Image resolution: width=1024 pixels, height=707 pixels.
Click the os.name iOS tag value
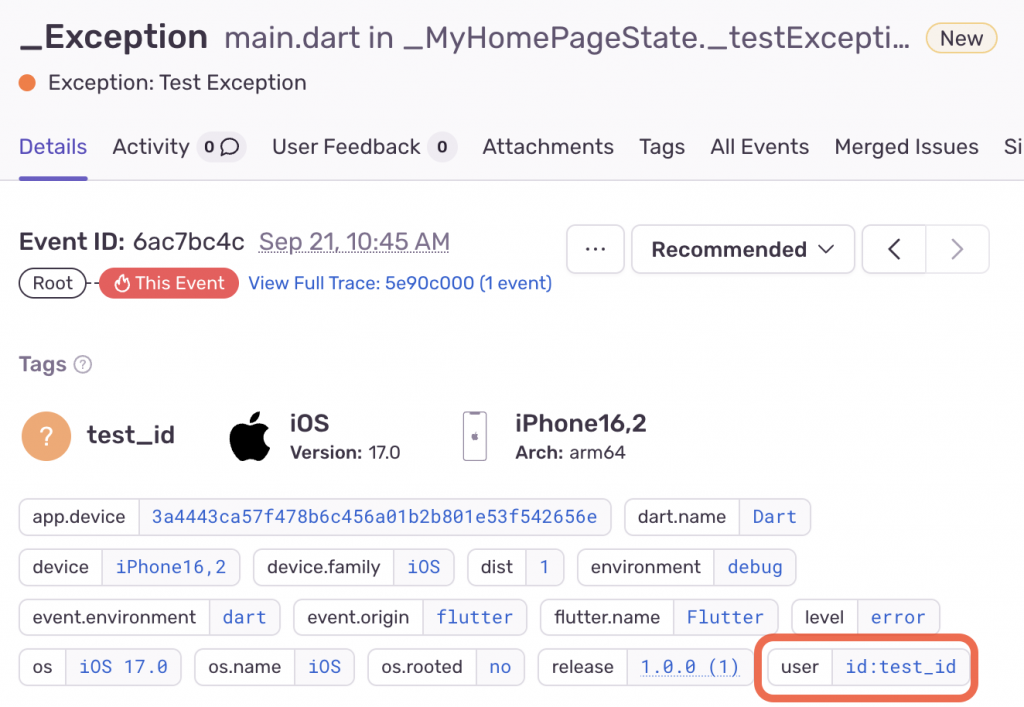pos(325,667)
